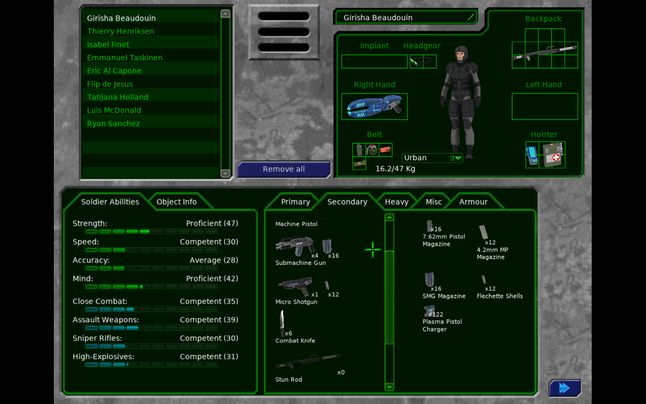Click the Mind Proficient (42) value
The width and height of the screenshot is (646, 404).
click(x=212, y=279)
